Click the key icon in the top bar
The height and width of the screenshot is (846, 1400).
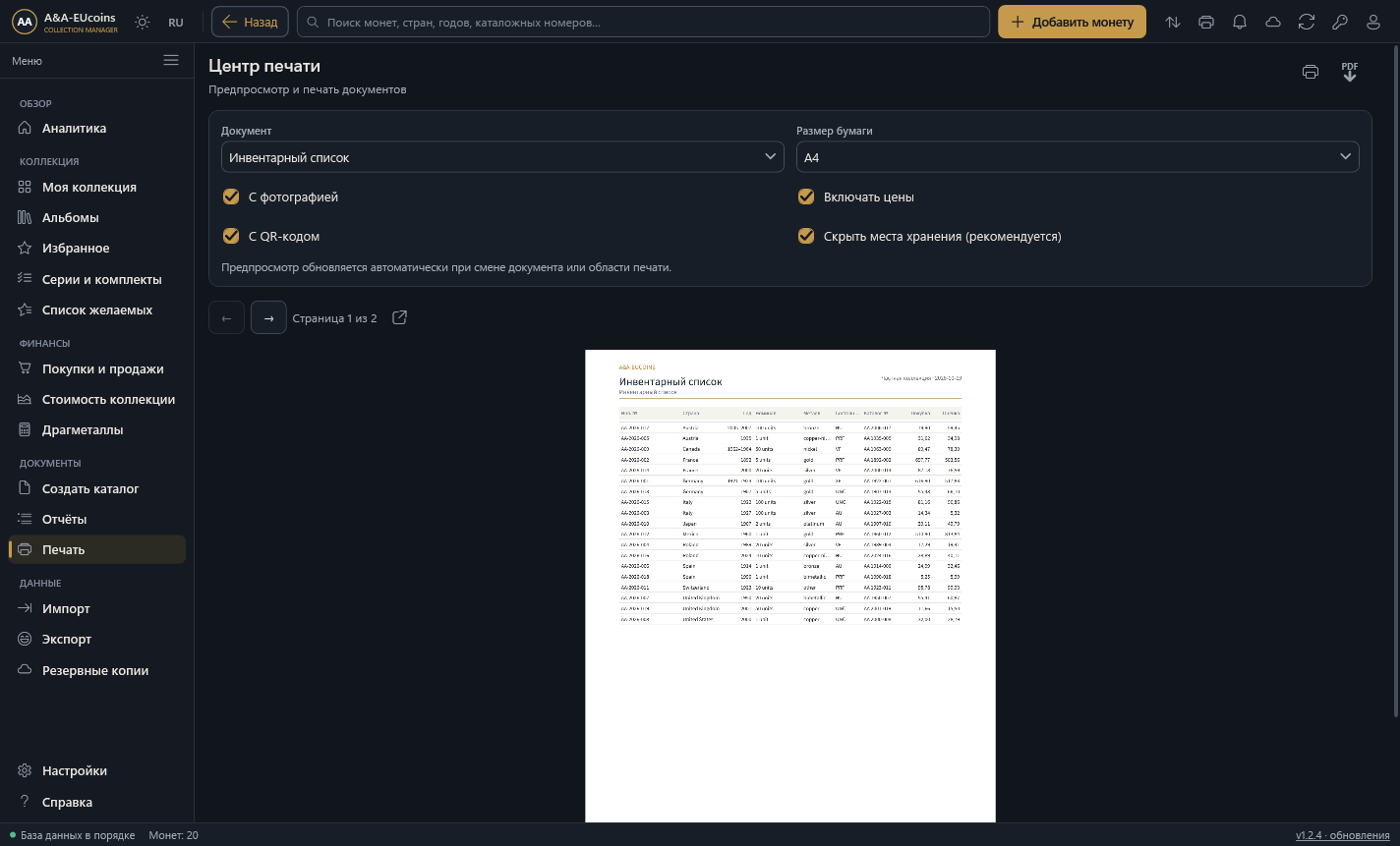click(x=1340, y=22)
